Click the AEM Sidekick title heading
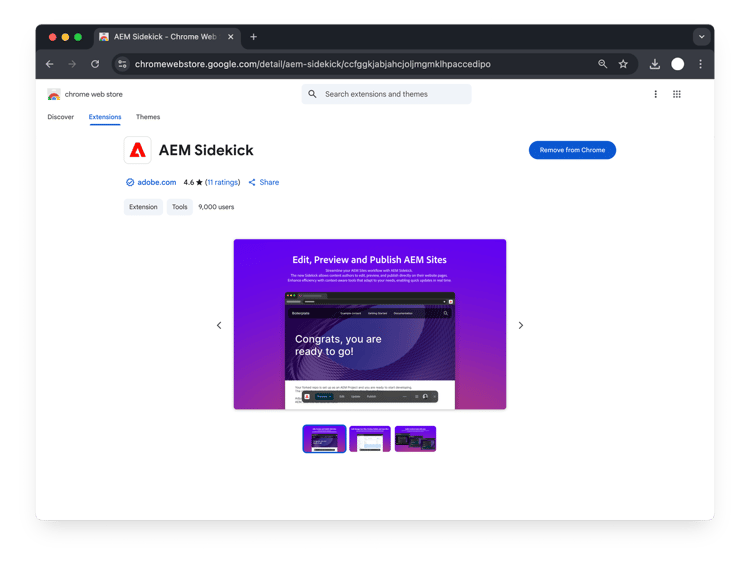Viewport: 750px width, 567px height. [x=206, y=150]
